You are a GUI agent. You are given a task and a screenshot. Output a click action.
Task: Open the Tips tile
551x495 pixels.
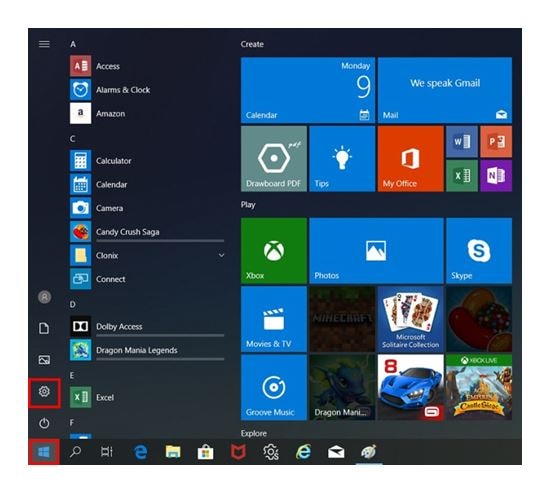click(342, 158)
